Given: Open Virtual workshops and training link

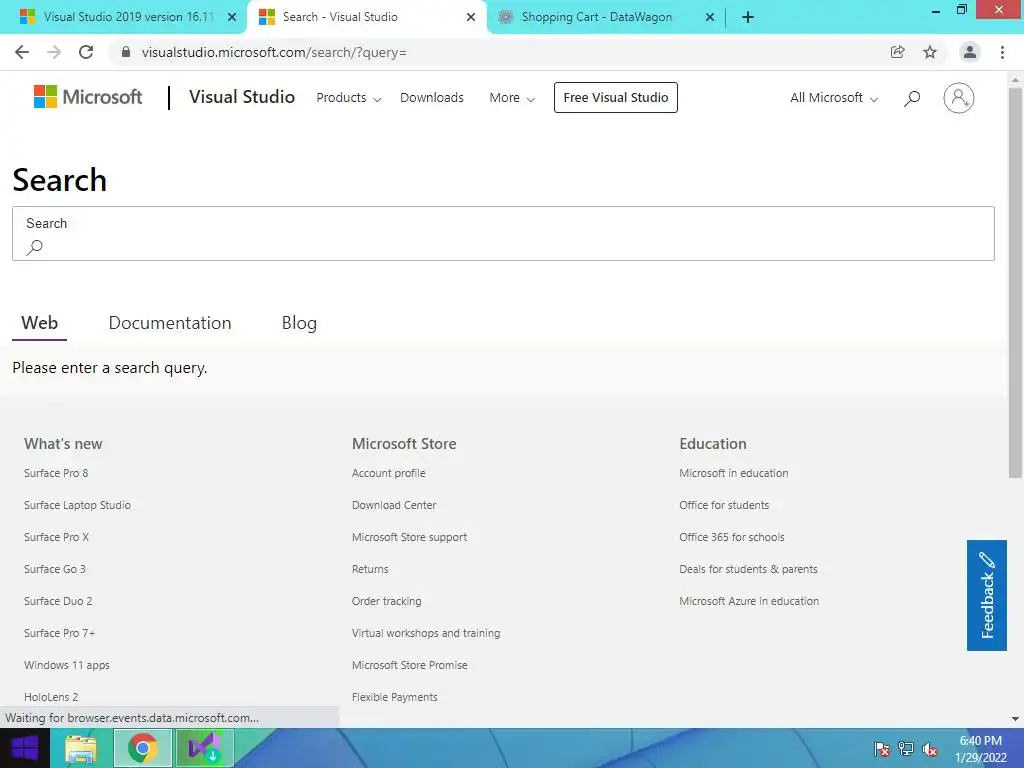Looking at the screenshot, I should point(426,633).
